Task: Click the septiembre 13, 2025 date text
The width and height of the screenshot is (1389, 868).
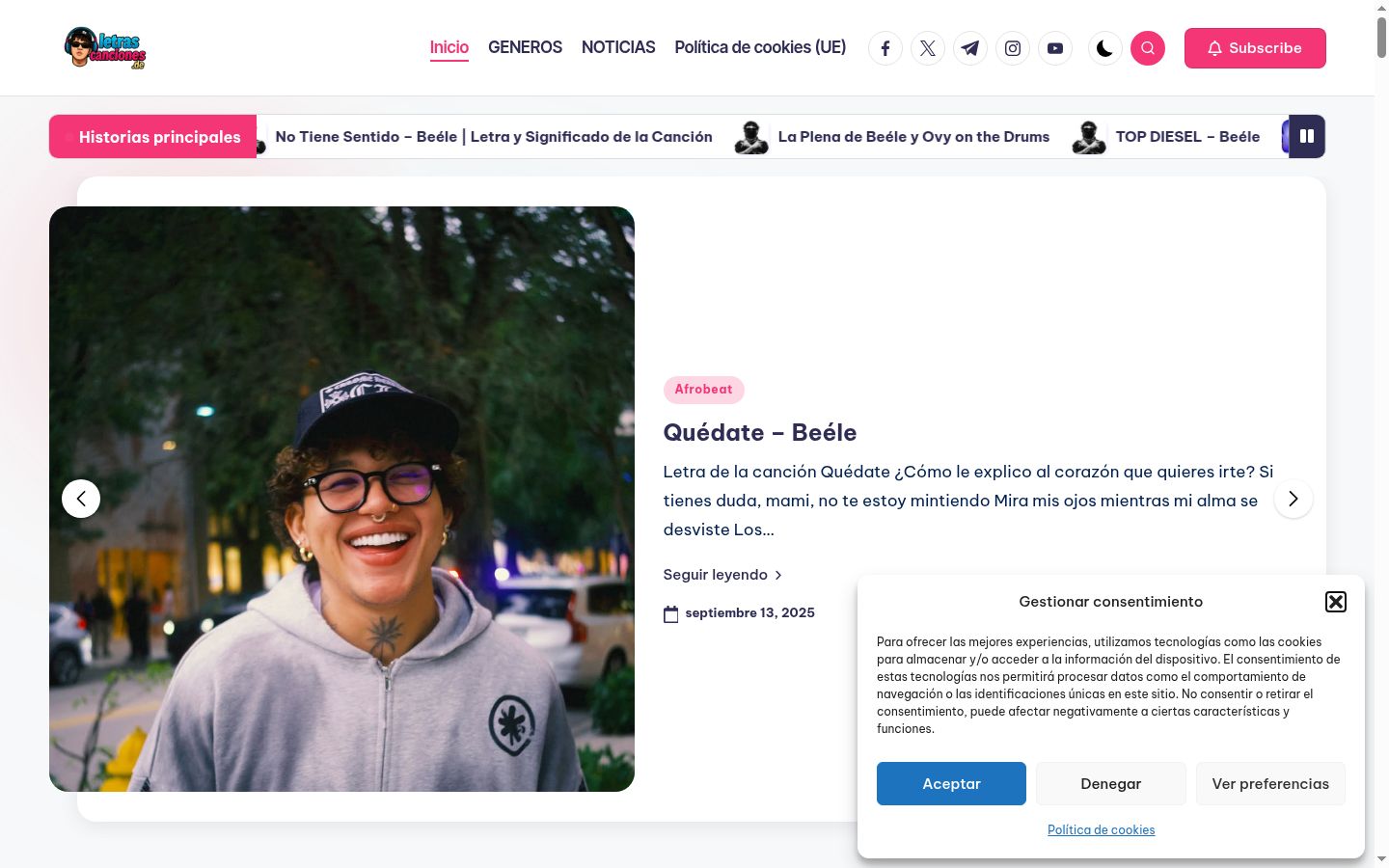Action: point(749,613)
